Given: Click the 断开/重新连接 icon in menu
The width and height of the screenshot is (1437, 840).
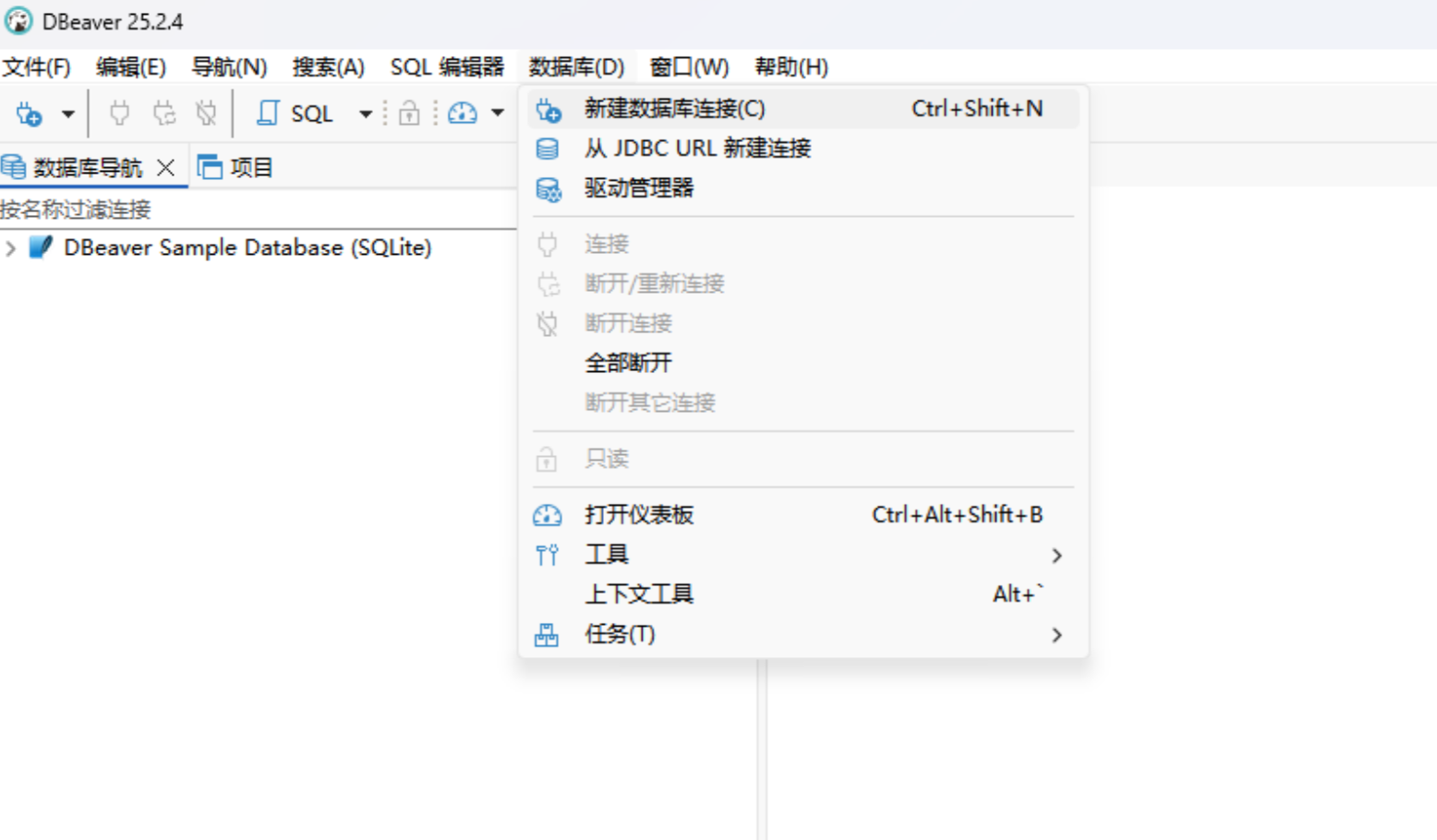Looking at the screenshot, I should click(549, 284).
